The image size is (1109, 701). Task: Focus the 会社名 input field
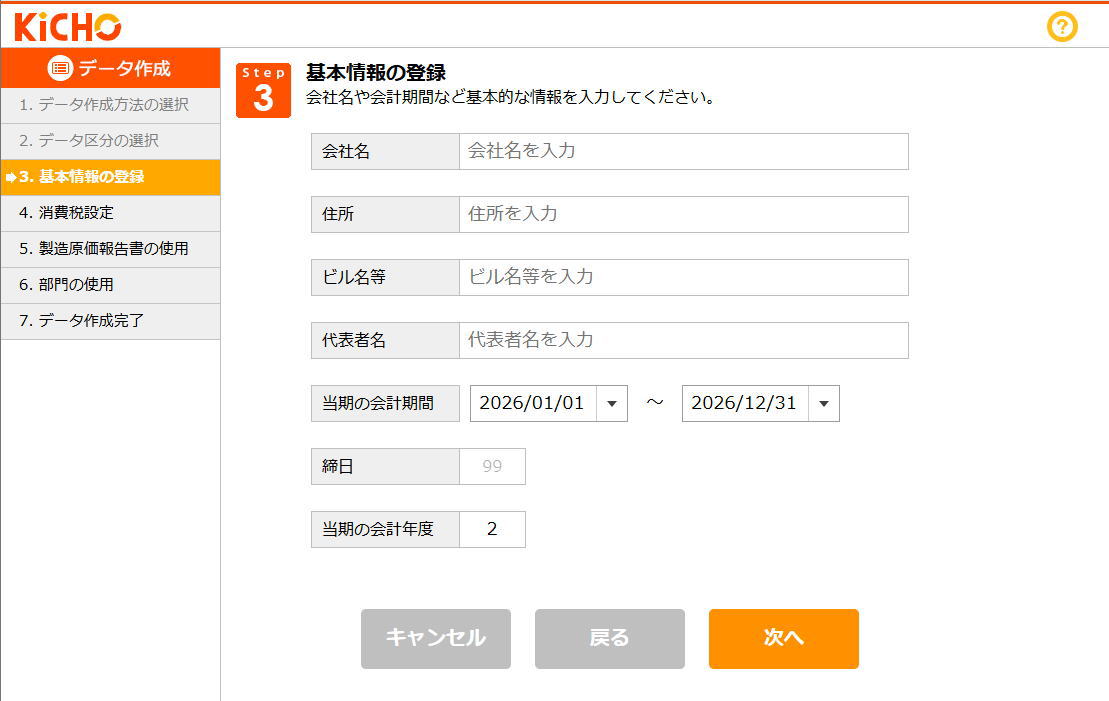683,151
